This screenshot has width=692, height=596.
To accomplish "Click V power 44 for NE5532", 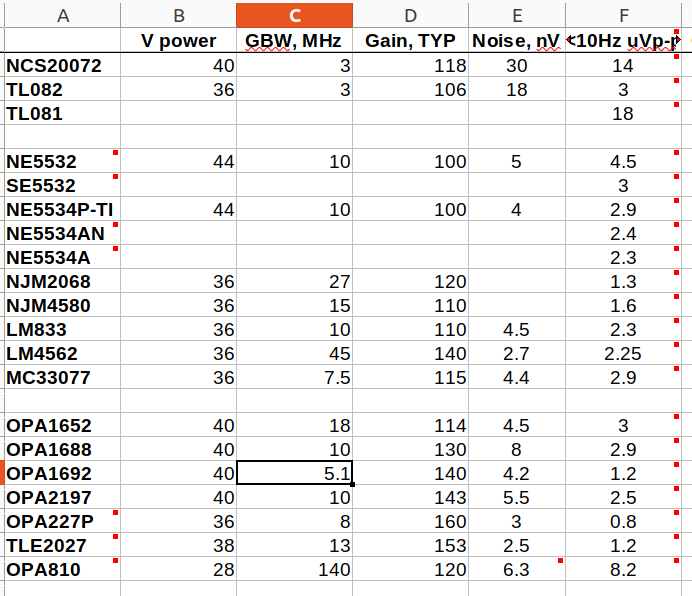I will tap(178, 161).
